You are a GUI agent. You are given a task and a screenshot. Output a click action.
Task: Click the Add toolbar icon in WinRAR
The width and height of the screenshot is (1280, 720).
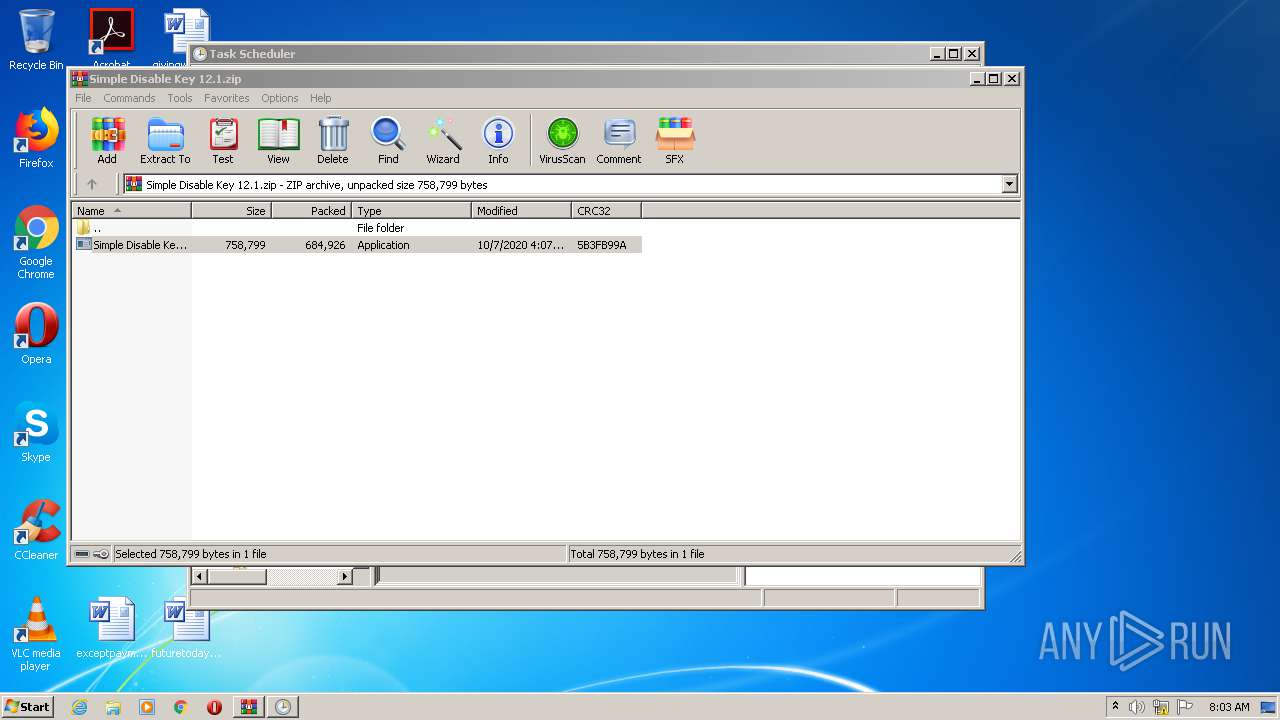pos(107,140)
